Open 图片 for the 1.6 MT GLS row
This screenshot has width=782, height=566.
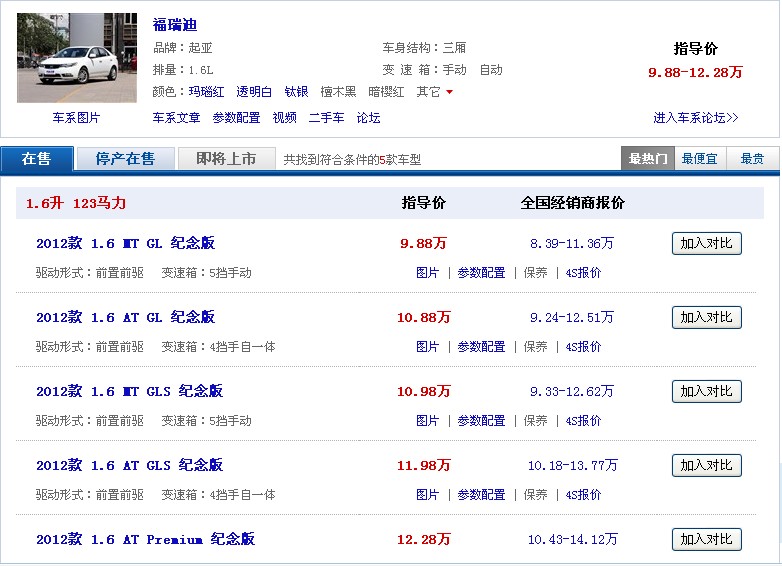coord(427,421)
